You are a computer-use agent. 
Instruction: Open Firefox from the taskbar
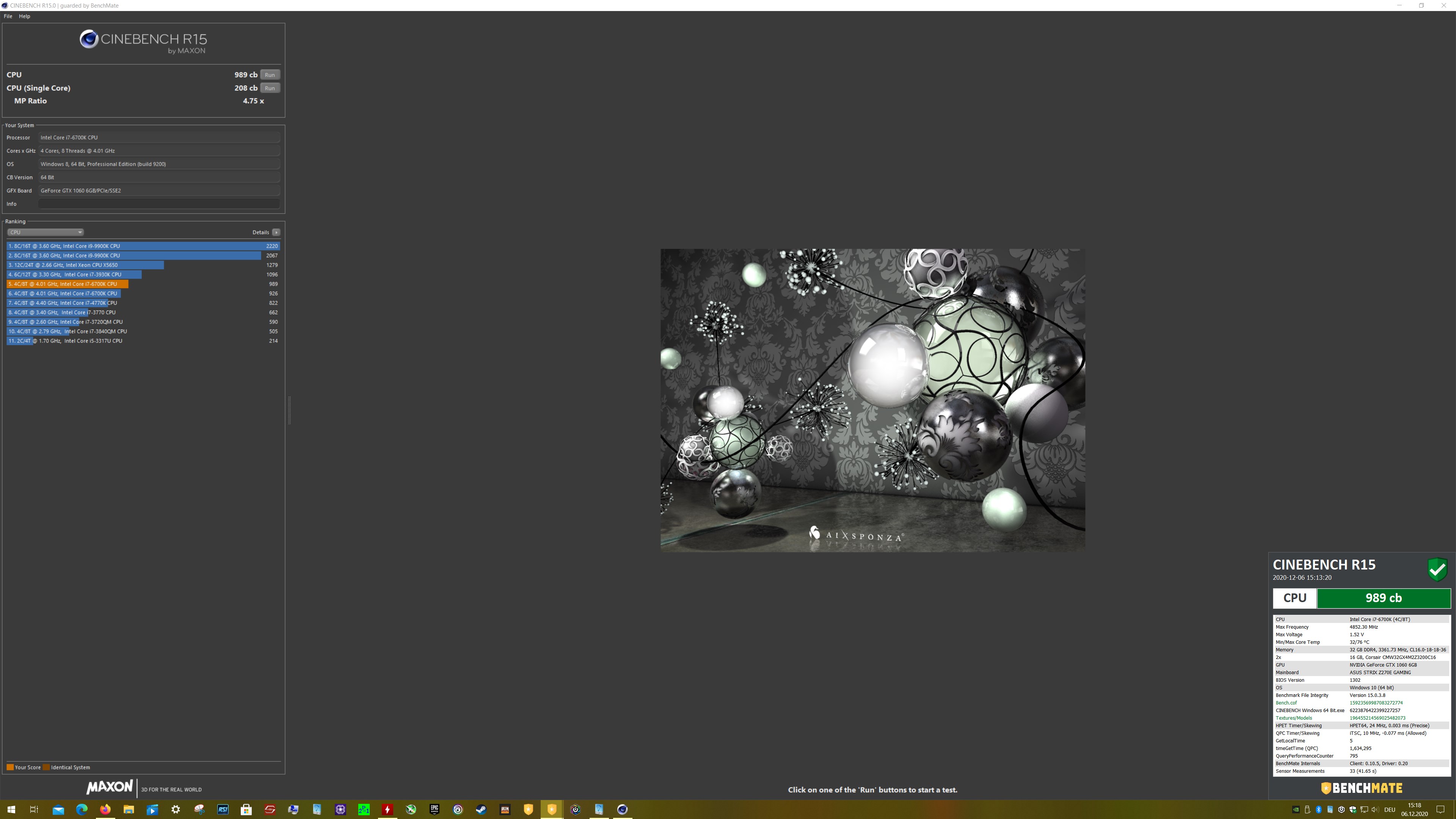[105, 810]
